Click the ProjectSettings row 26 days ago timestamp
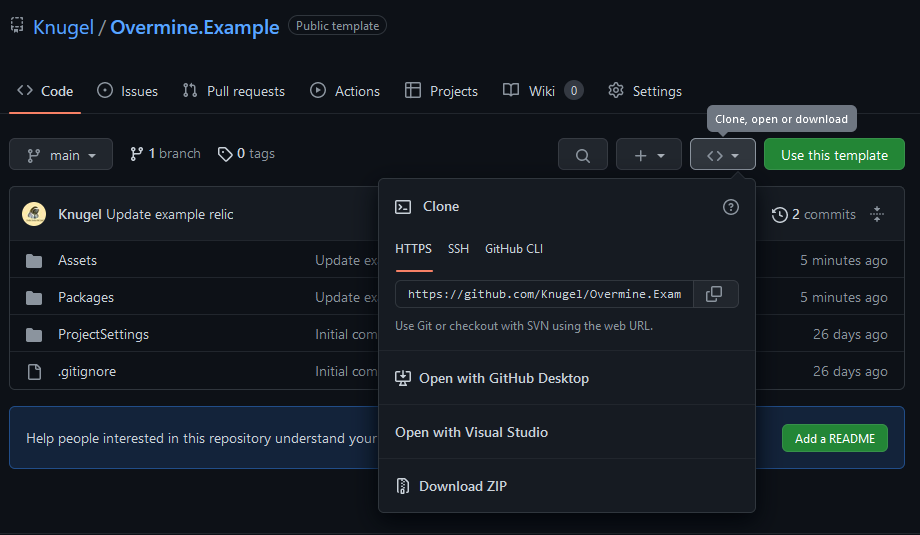Viewport: 920px width, 535px height. tap(850, 334)
